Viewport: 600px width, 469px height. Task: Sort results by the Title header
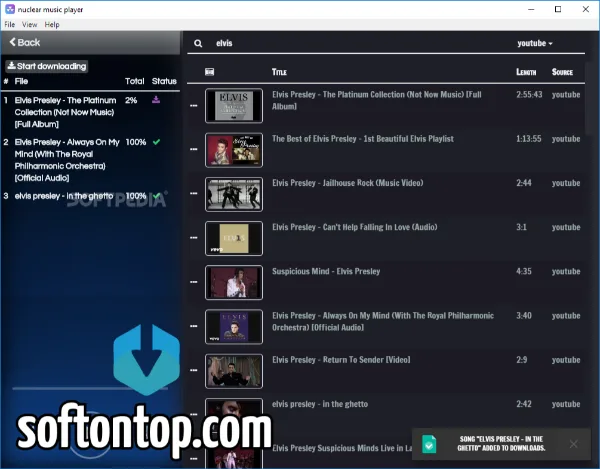tap(279, 72)
